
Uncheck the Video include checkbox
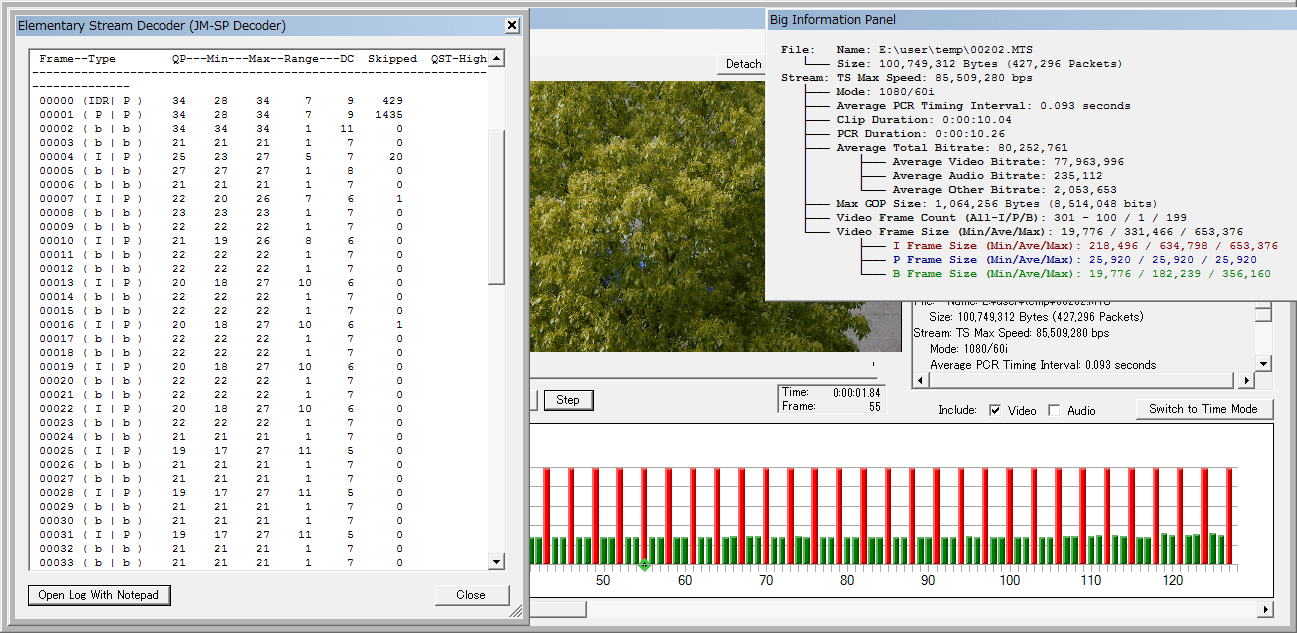pos(995,410)
